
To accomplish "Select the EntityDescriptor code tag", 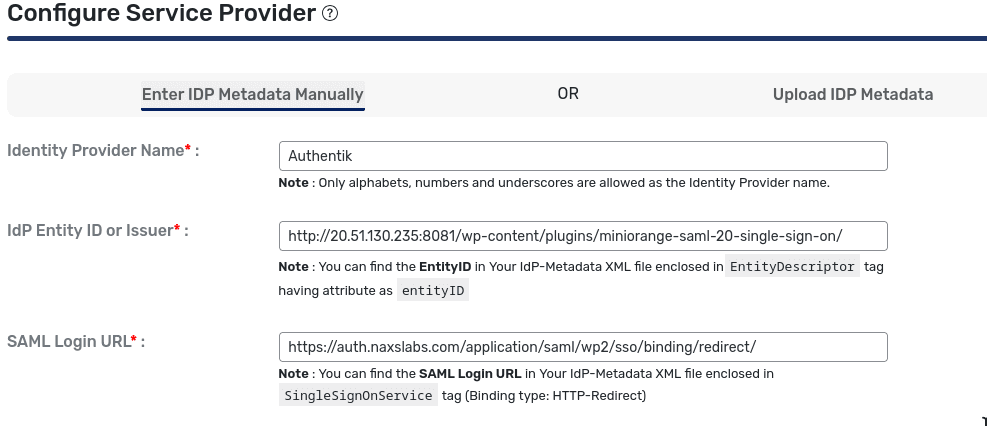I will [793, 266].
